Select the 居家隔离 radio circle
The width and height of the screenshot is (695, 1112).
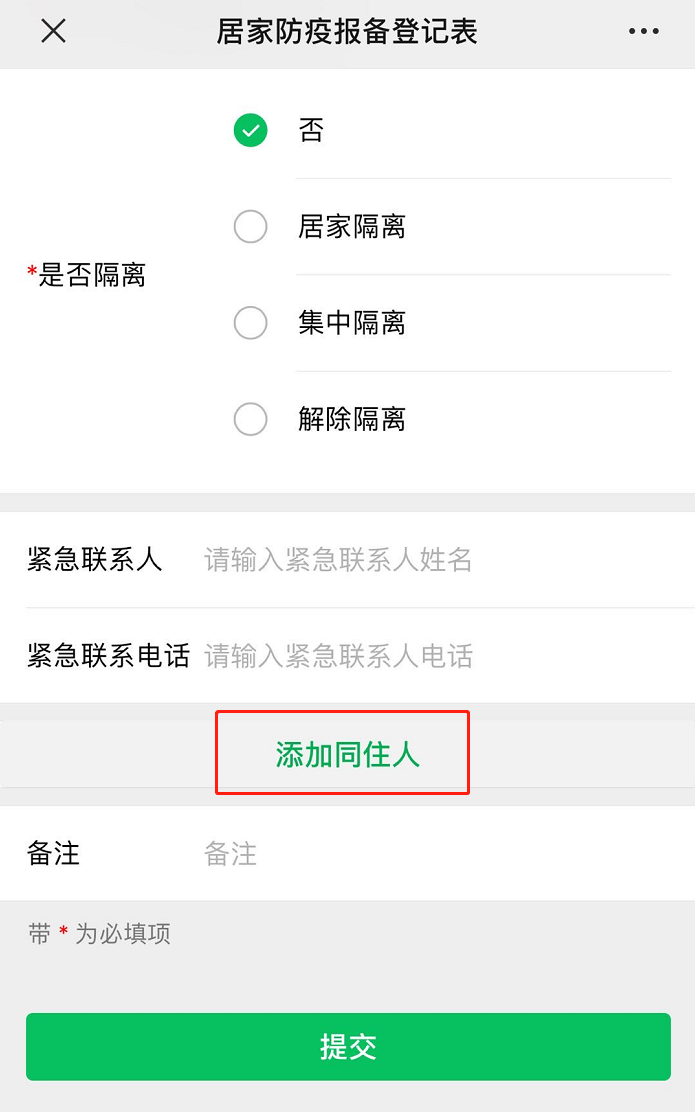point(250,227)
